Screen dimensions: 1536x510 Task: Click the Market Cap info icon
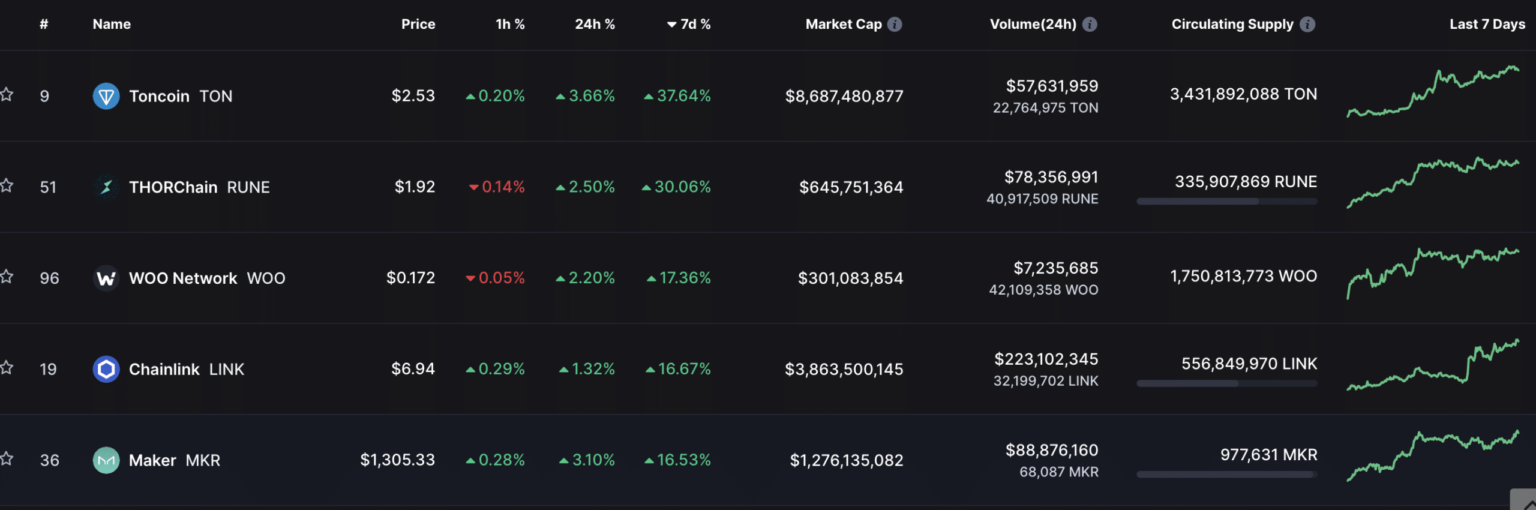click(894, 24)
